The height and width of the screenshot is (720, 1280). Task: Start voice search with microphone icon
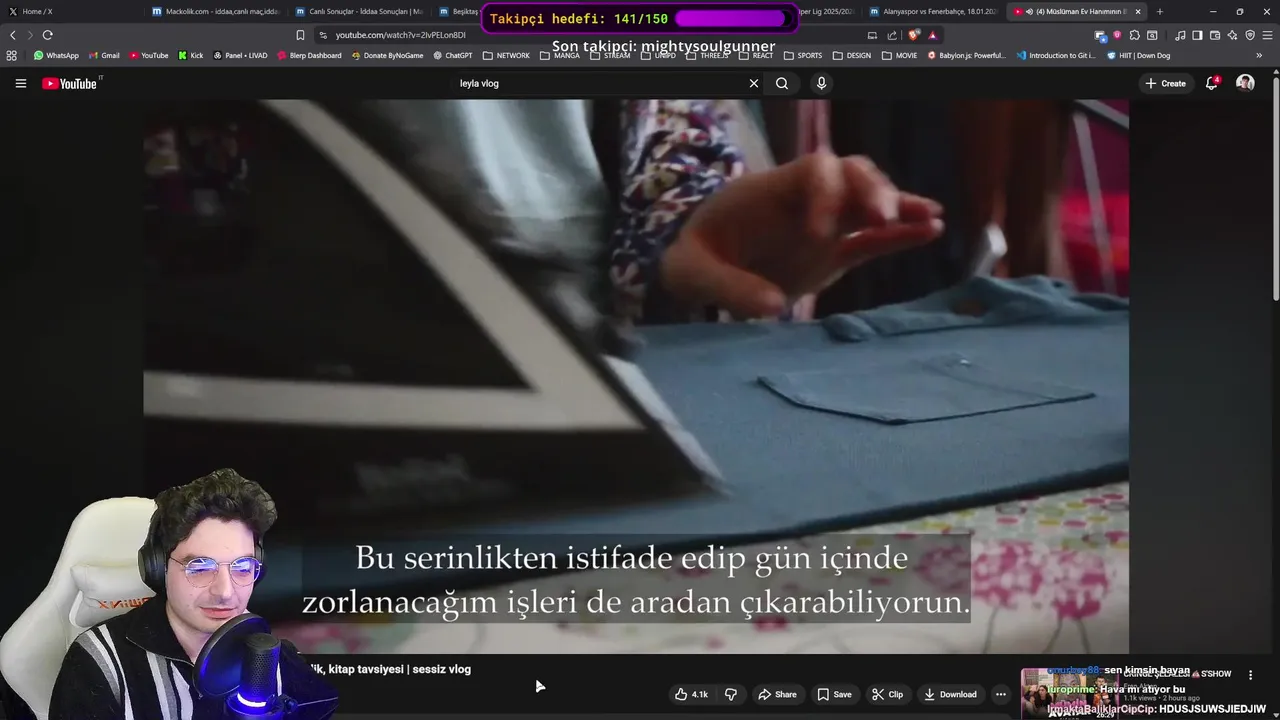pos(821,83)
